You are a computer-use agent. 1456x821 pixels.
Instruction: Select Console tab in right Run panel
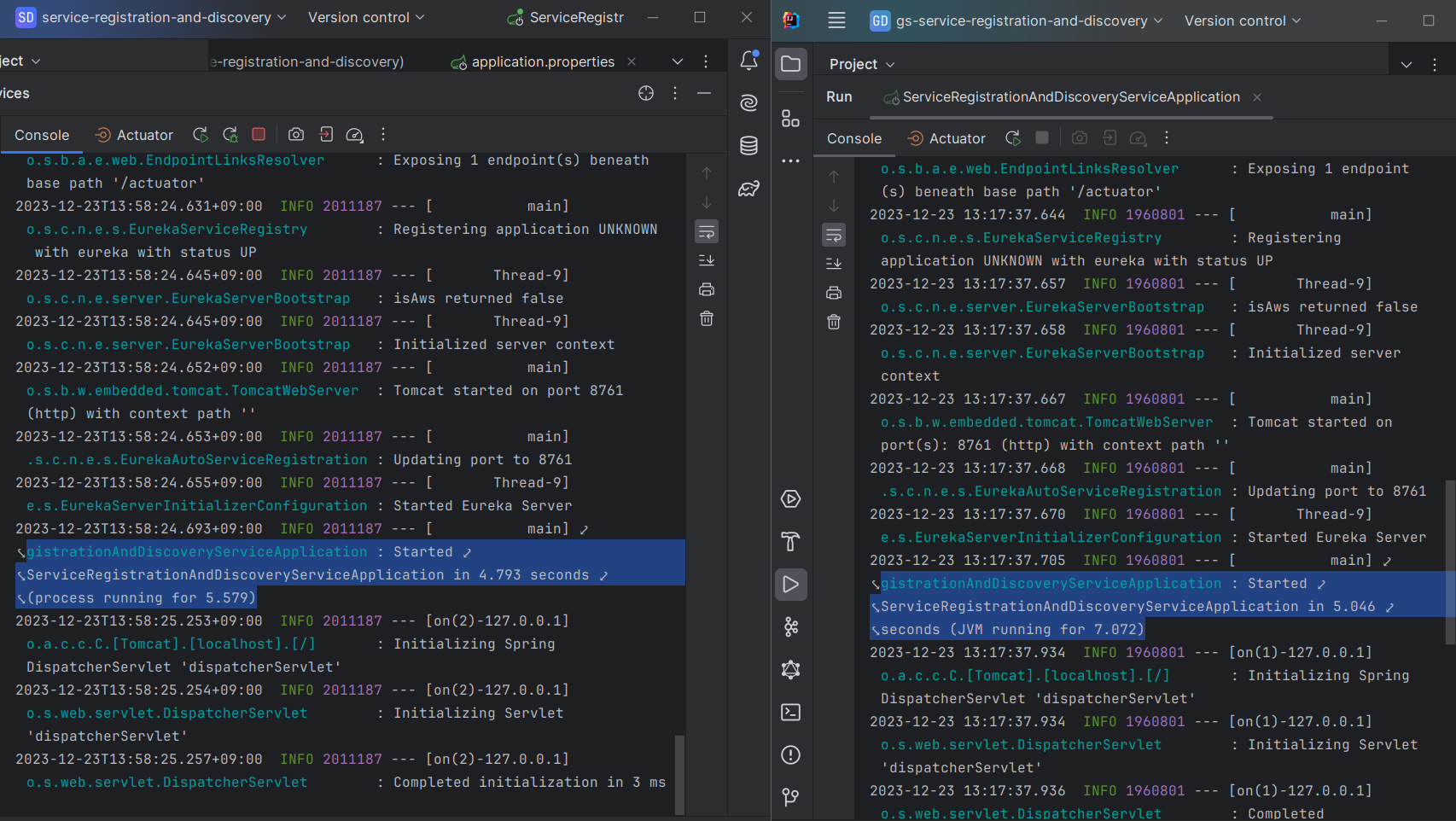pos(854,138)
